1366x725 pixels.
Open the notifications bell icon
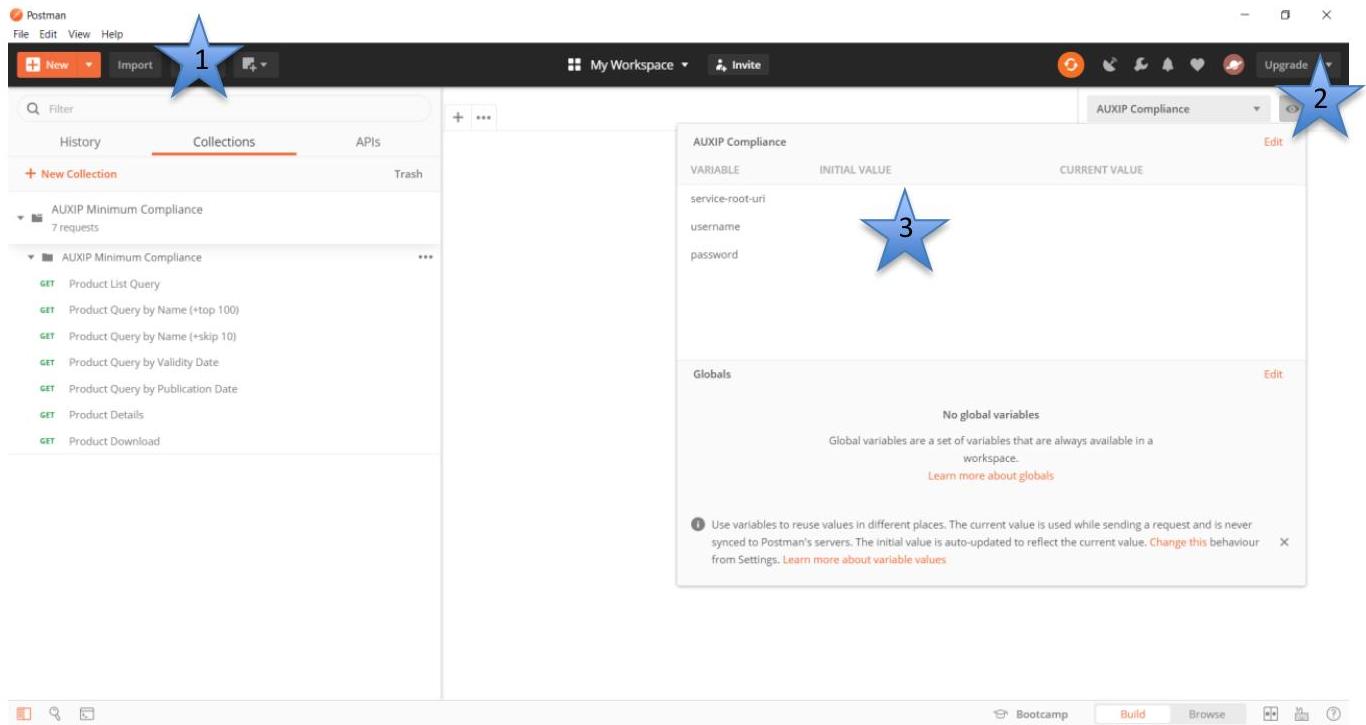[x=1167, y=65]
